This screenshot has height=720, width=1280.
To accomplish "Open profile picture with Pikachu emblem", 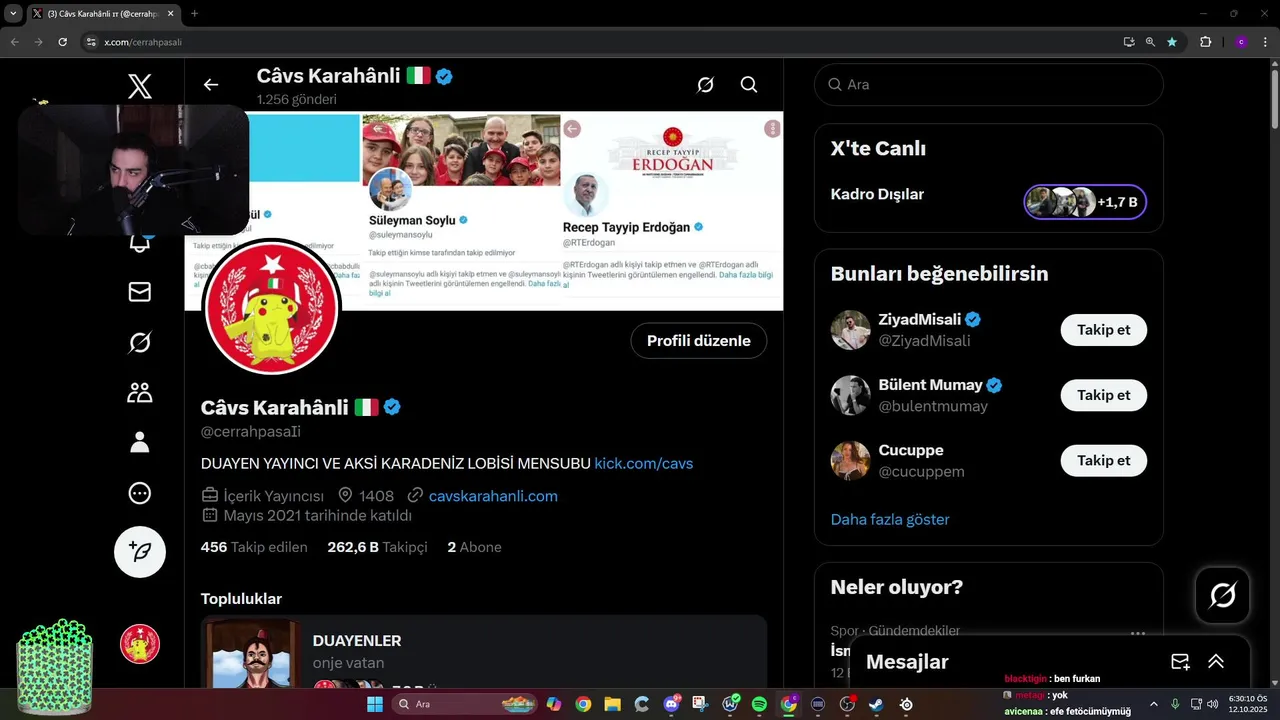I will [x=272, y=307].
